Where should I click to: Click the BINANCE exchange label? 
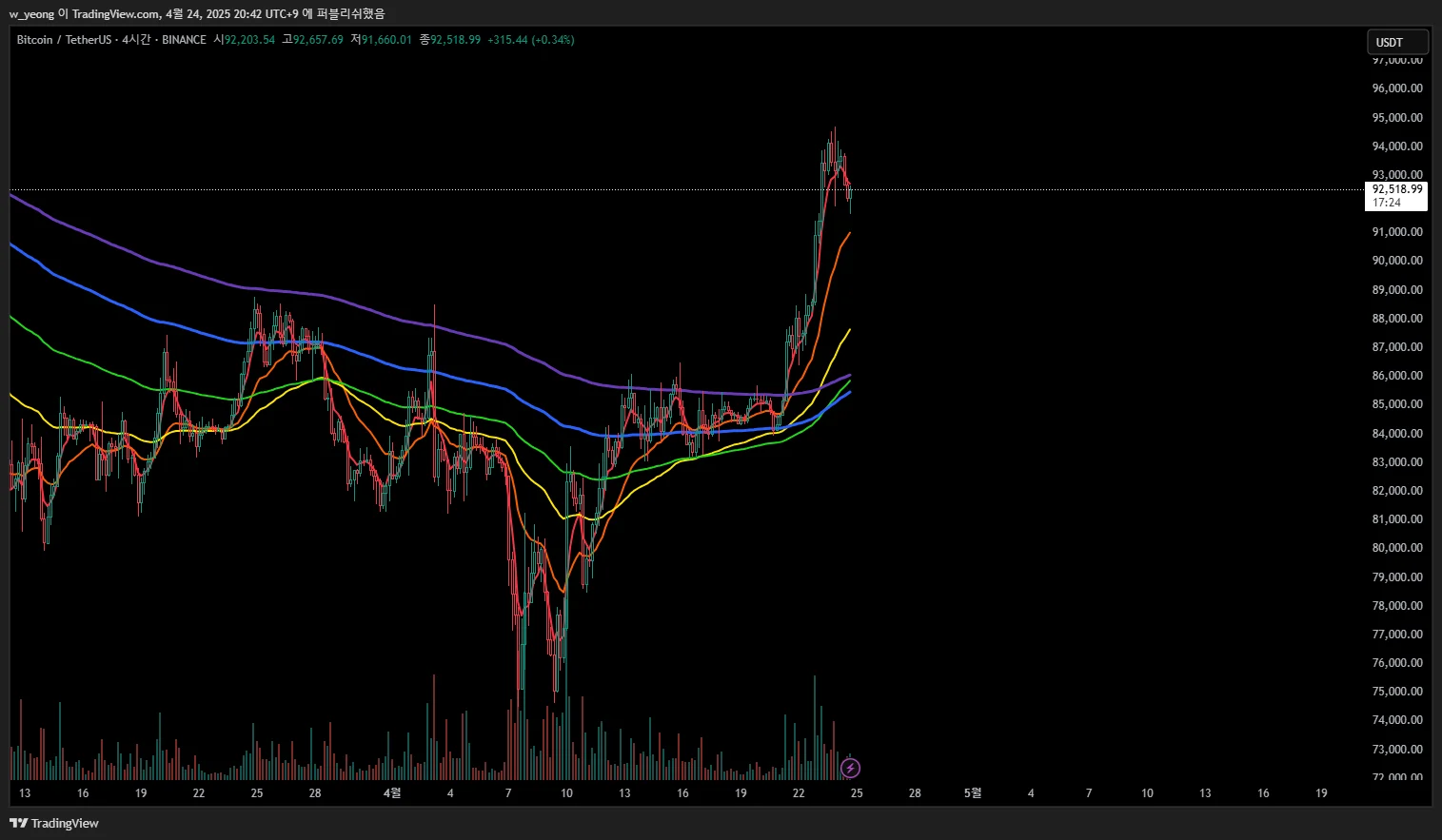coord(184,40)
